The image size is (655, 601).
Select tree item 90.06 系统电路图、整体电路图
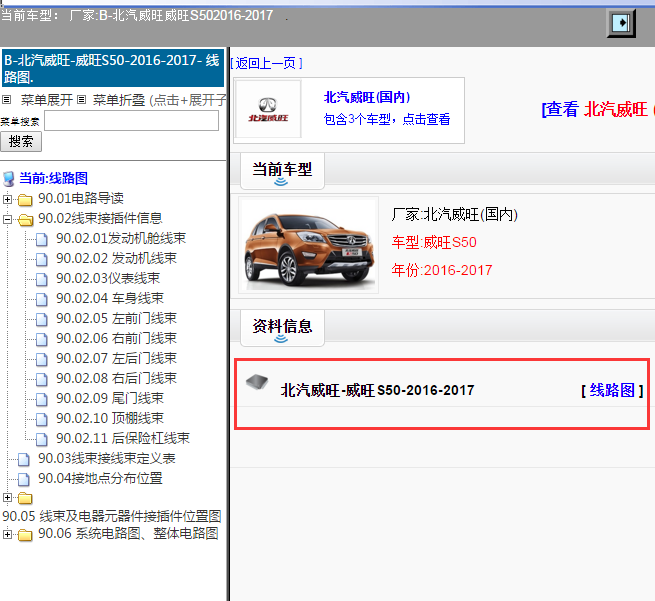(128, 534)
